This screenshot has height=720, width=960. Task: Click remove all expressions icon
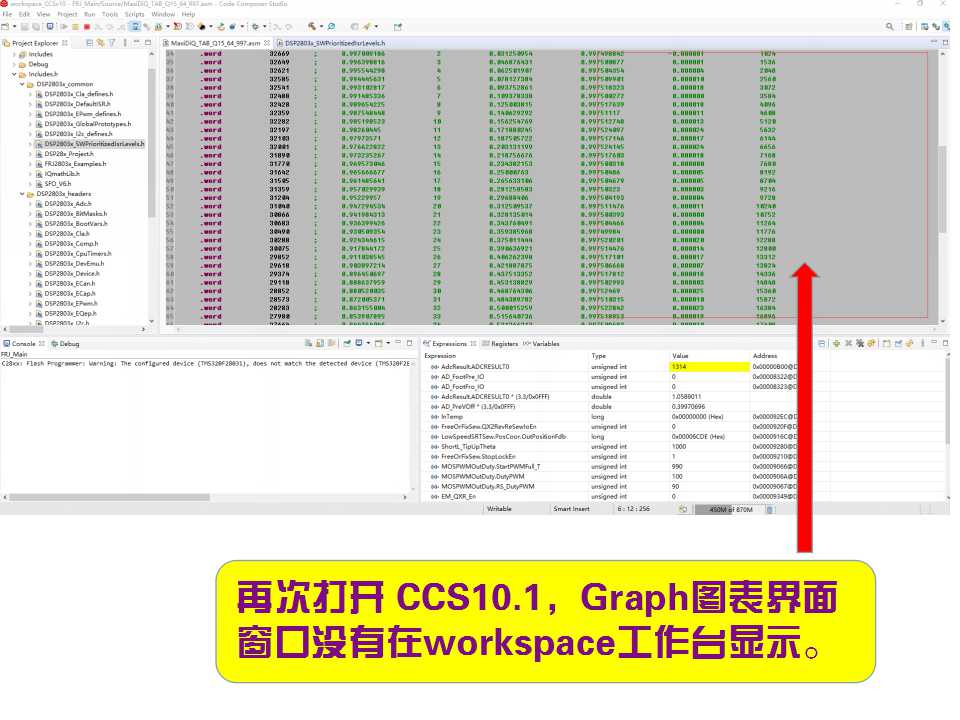860,343
